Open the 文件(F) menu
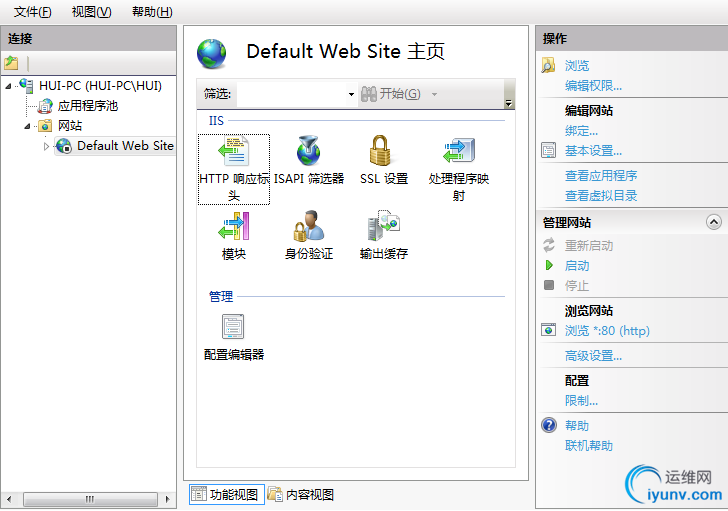728x511 pixels. pyautogui.click(x=32, y=12)
